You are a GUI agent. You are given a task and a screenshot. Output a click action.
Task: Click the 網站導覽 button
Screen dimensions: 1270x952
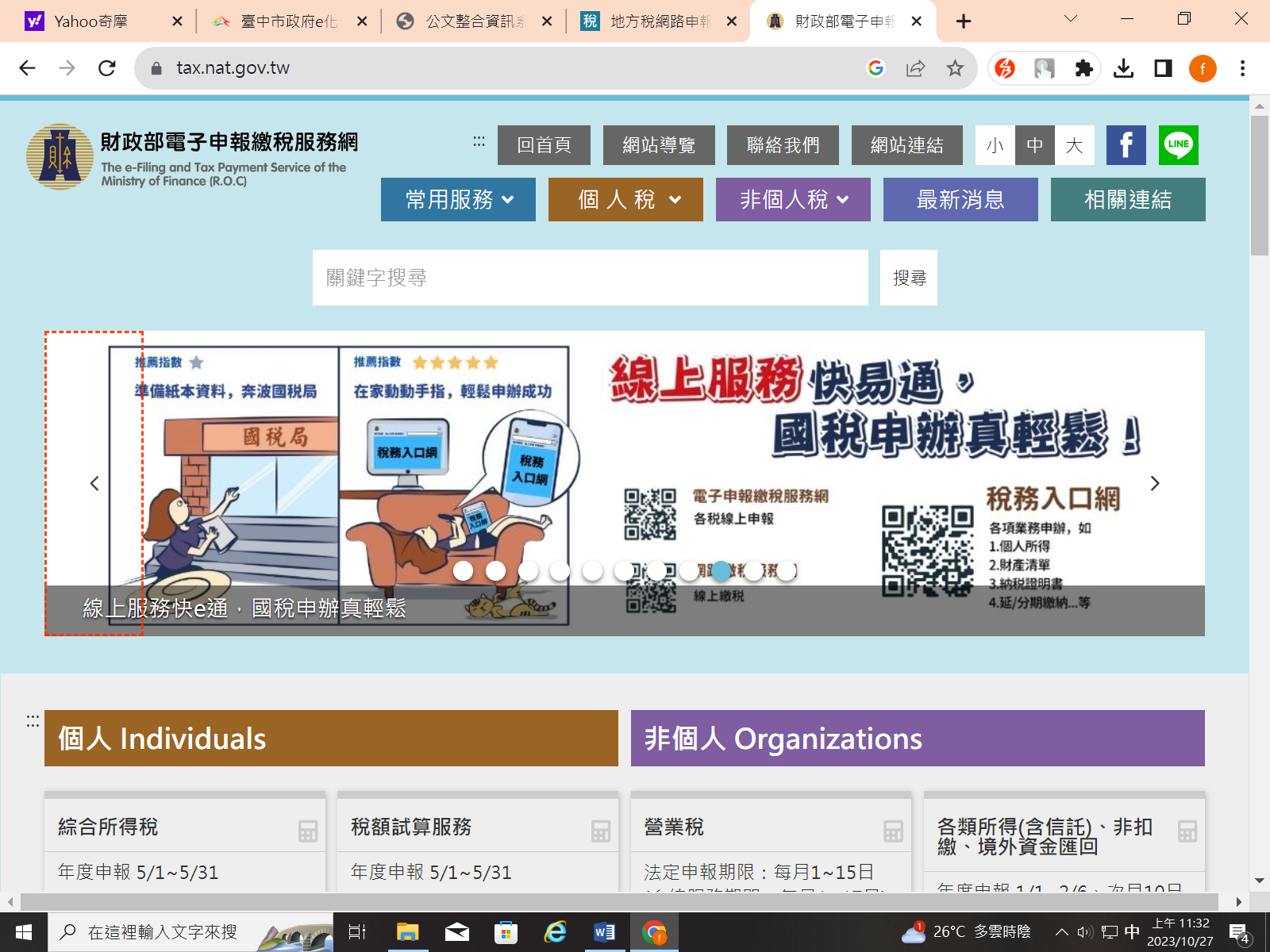(x=659, y=145)
